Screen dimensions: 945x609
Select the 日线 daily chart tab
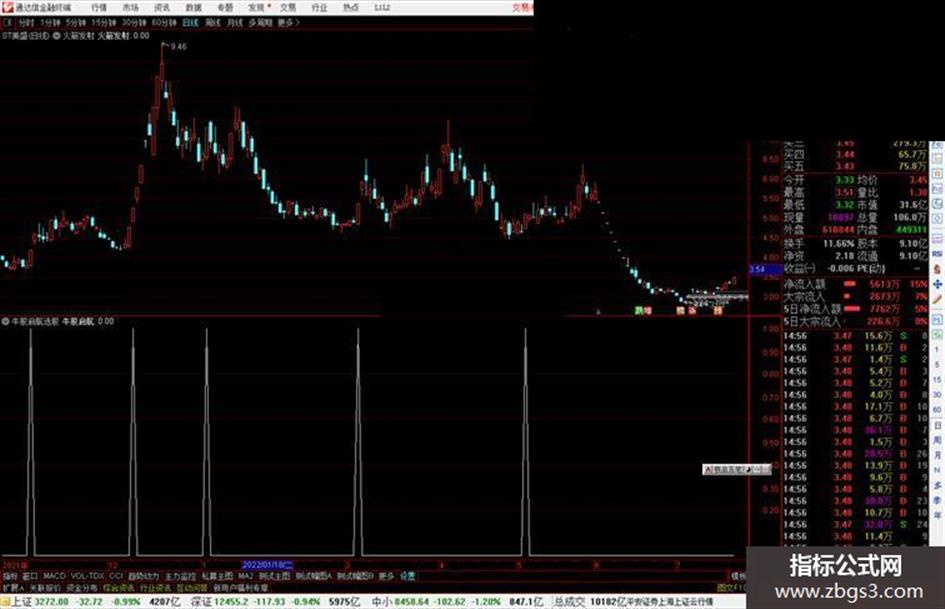point(190,22)
